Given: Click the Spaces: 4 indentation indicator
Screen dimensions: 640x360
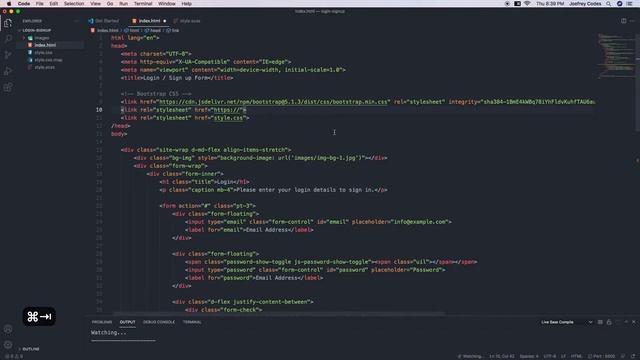Looking at the screenshot, I should (x=529, y=356).
